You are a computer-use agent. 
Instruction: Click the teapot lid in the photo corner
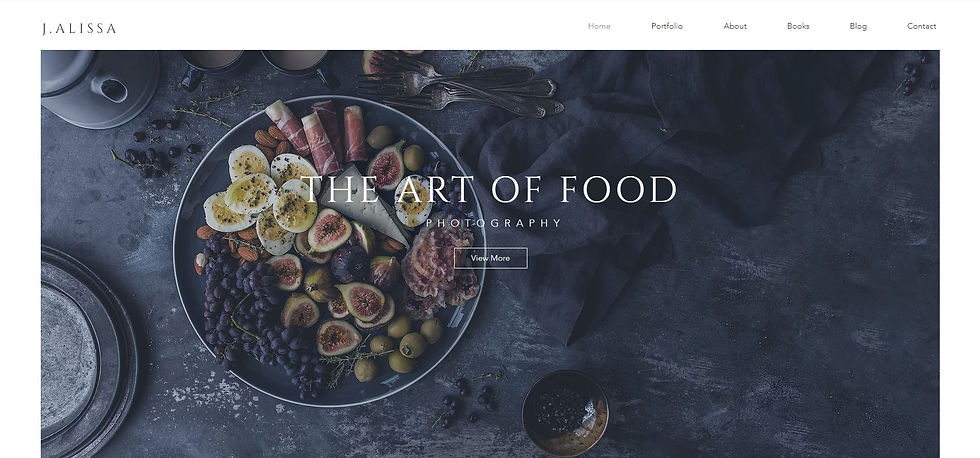coord(97,89)
